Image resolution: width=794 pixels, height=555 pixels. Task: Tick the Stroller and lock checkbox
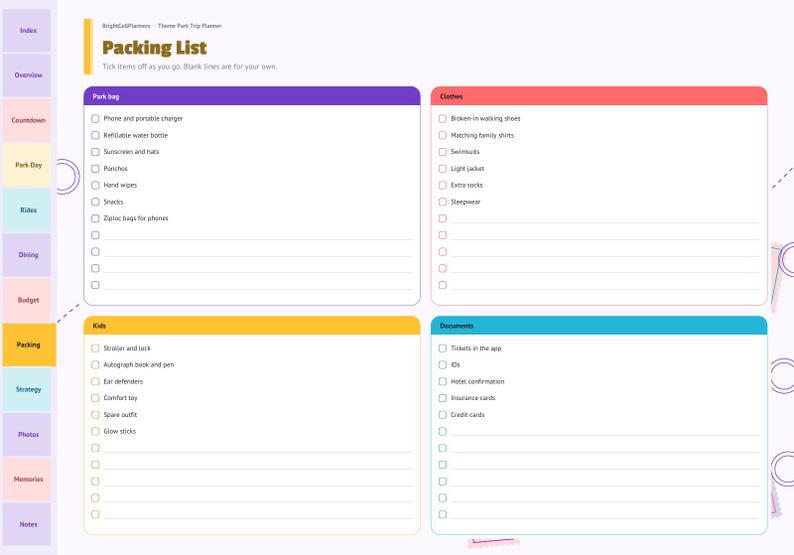(95, 348)
